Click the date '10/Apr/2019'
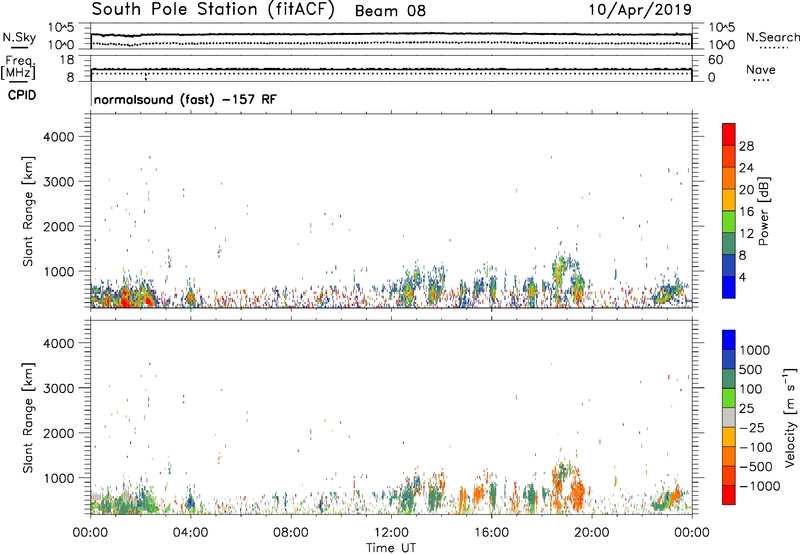The height and width of the screenshot is (554, 800). pyautogui.click(x=640, y=10)
